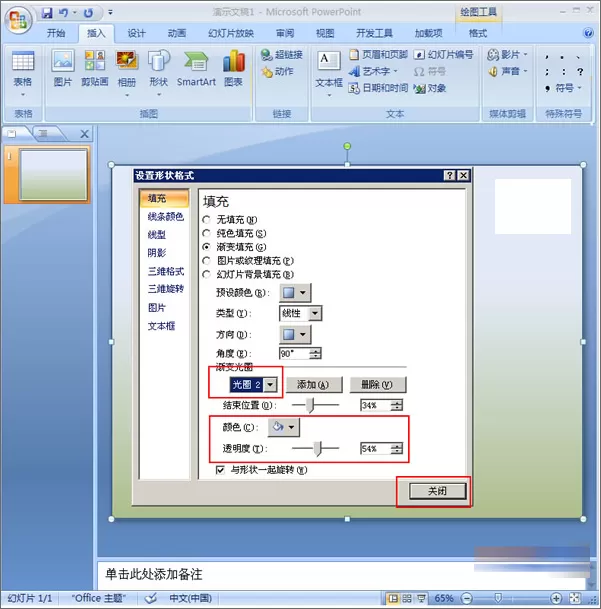Image resolution: width=601 pixels, height=609 pixels.
Task: Switch to slide sorter view
Action: coord(407,599)
